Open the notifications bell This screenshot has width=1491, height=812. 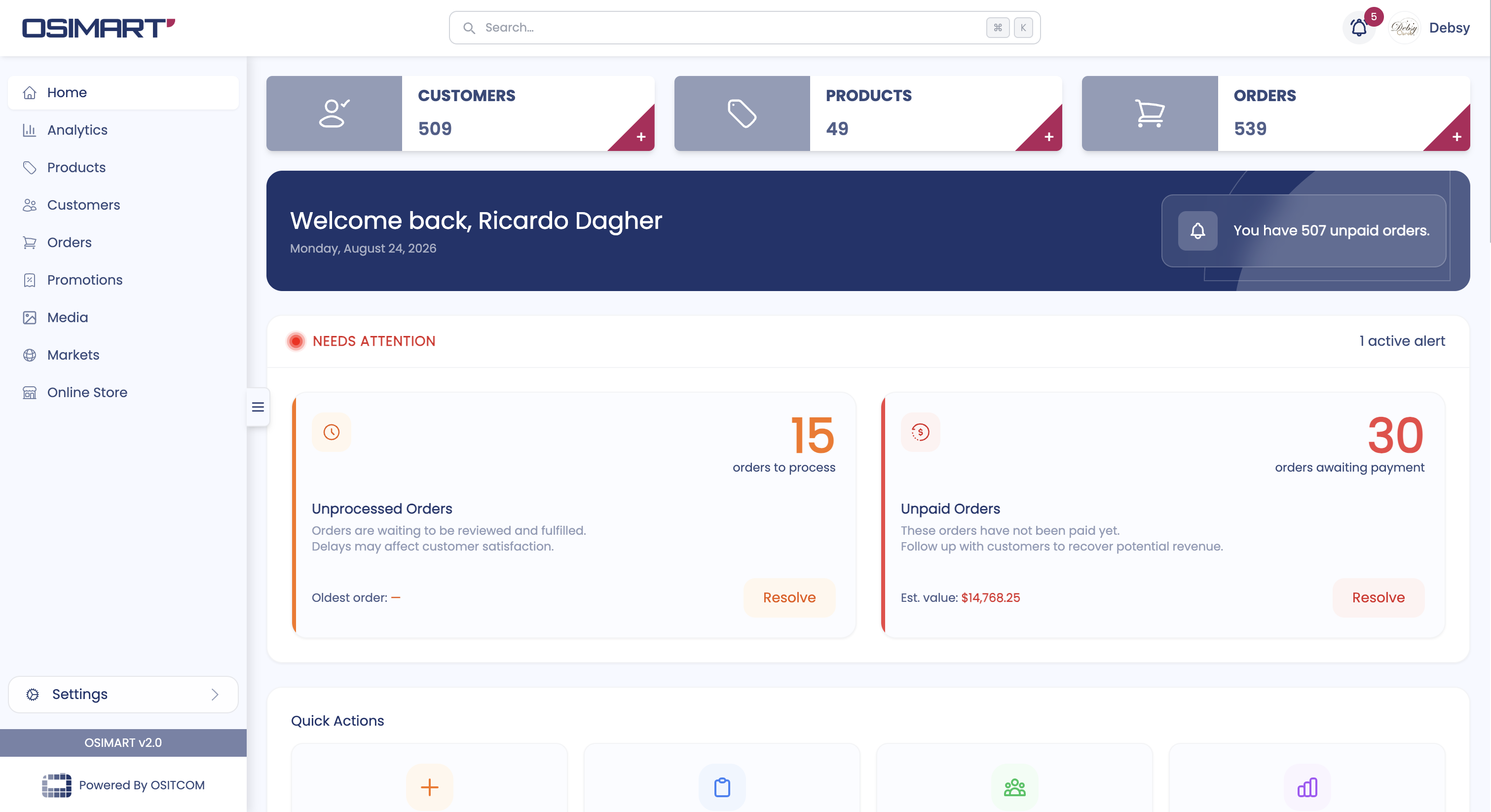1358,28
